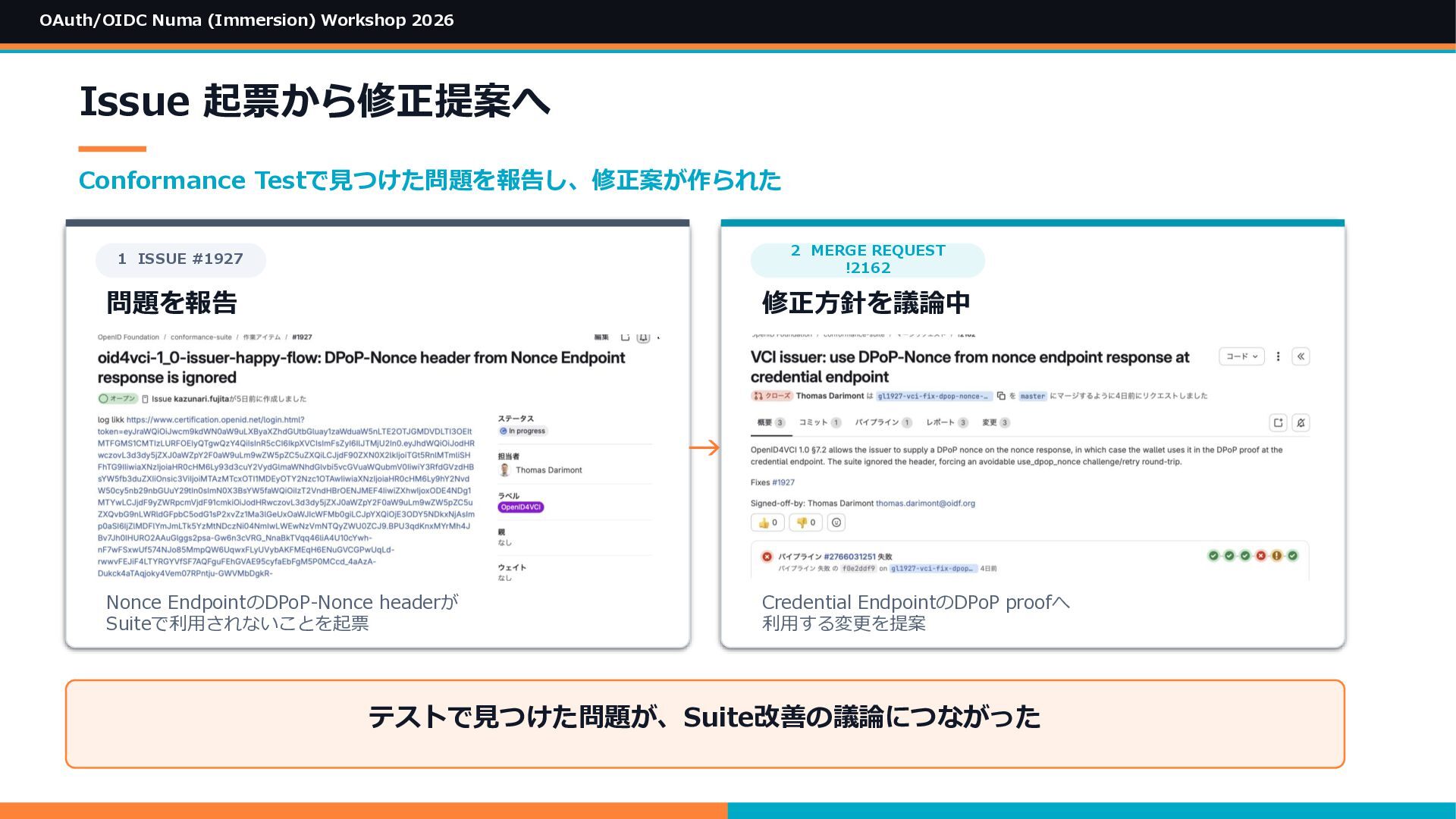Image resolution: width=1456 pixels, height=819 pixels.
Task: Switch to the 概要 tab
Action: pyautogui.click(x=771, y=422)
